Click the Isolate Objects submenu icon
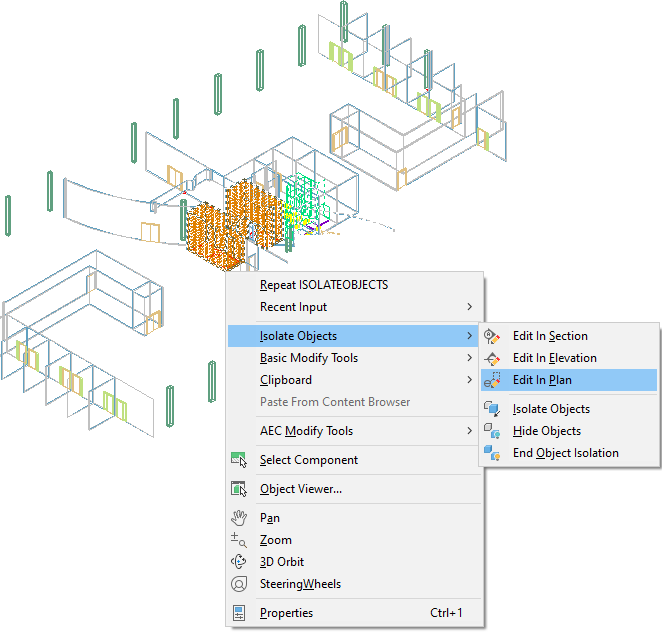Image resolution: width=662 pixels, height=633 pixels. 492,409
